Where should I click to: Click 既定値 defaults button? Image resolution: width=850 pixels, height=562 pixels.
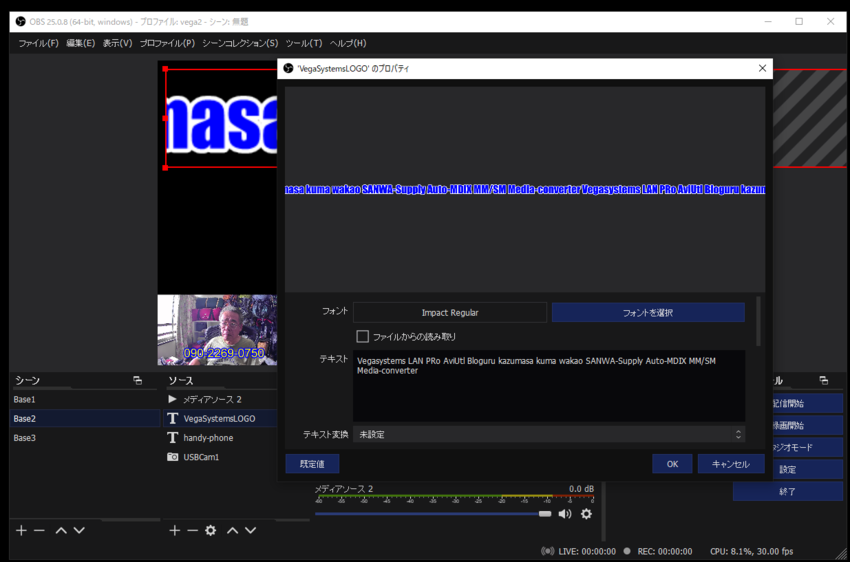click(x=312, y=464)
